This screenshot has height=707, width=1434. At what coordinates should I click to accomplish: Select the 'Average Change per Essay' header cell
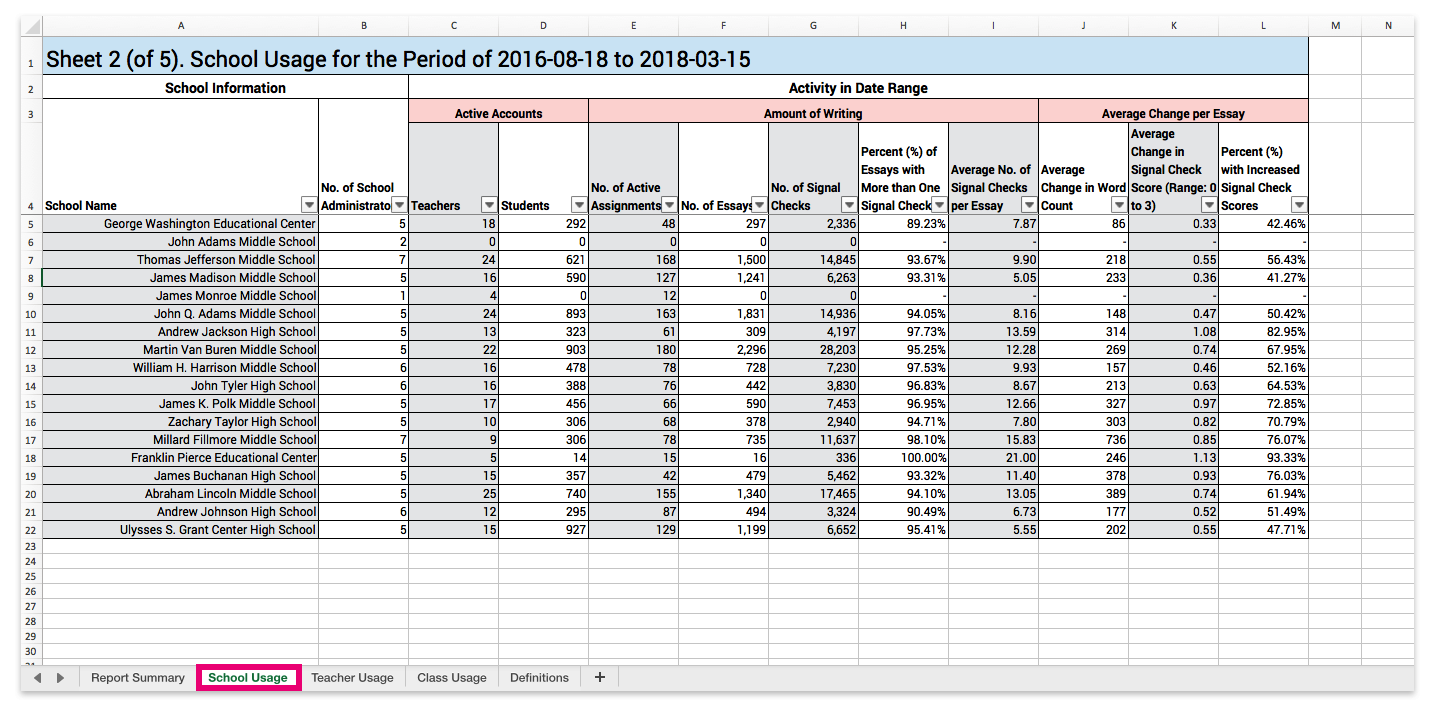[x=1174, y=113]
